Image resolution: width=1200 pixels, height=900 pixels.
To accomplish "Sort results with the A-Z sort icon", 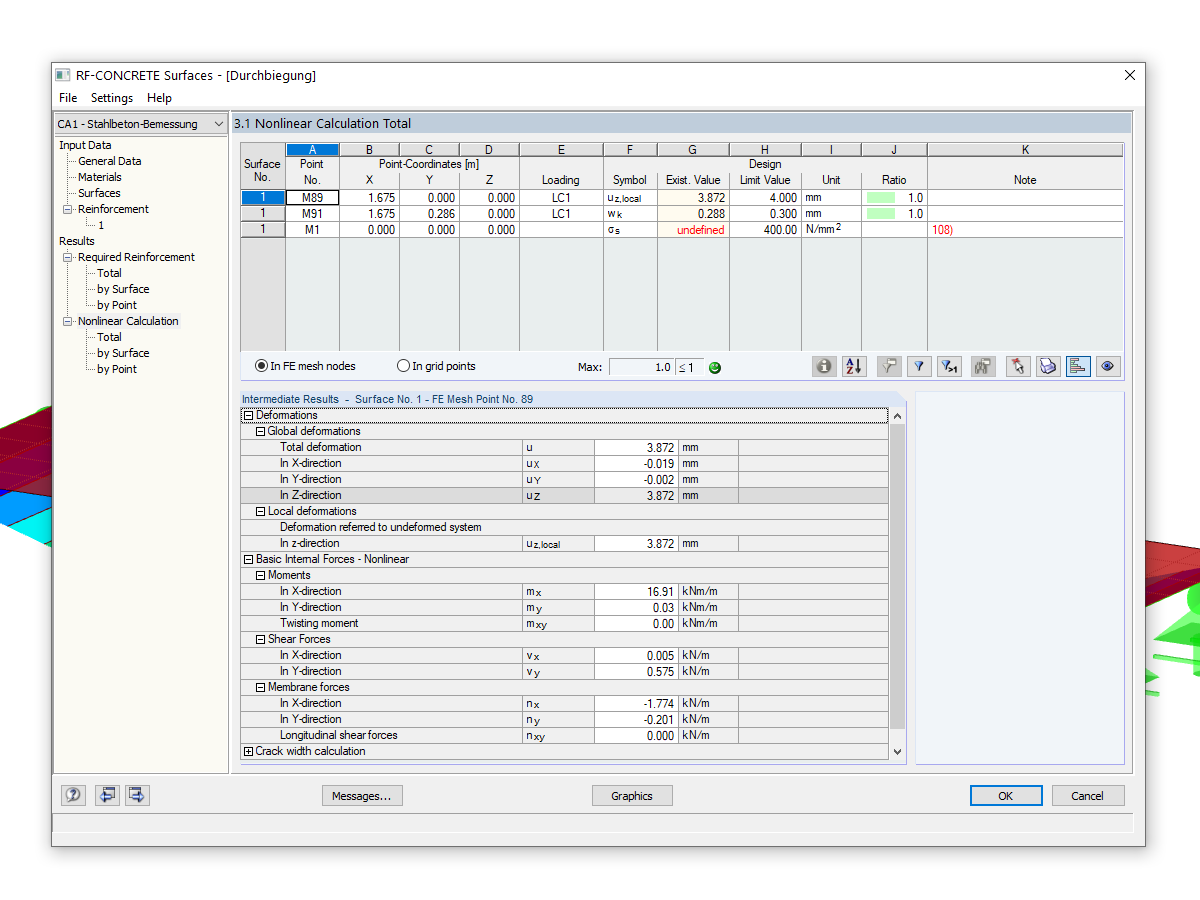I will click(853, 367).
